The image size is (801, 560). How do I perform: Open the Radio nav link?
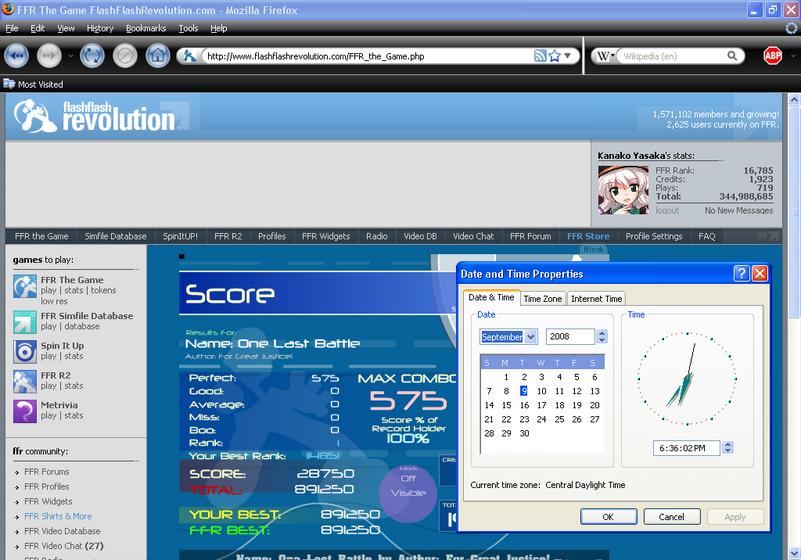coord(376,236)
